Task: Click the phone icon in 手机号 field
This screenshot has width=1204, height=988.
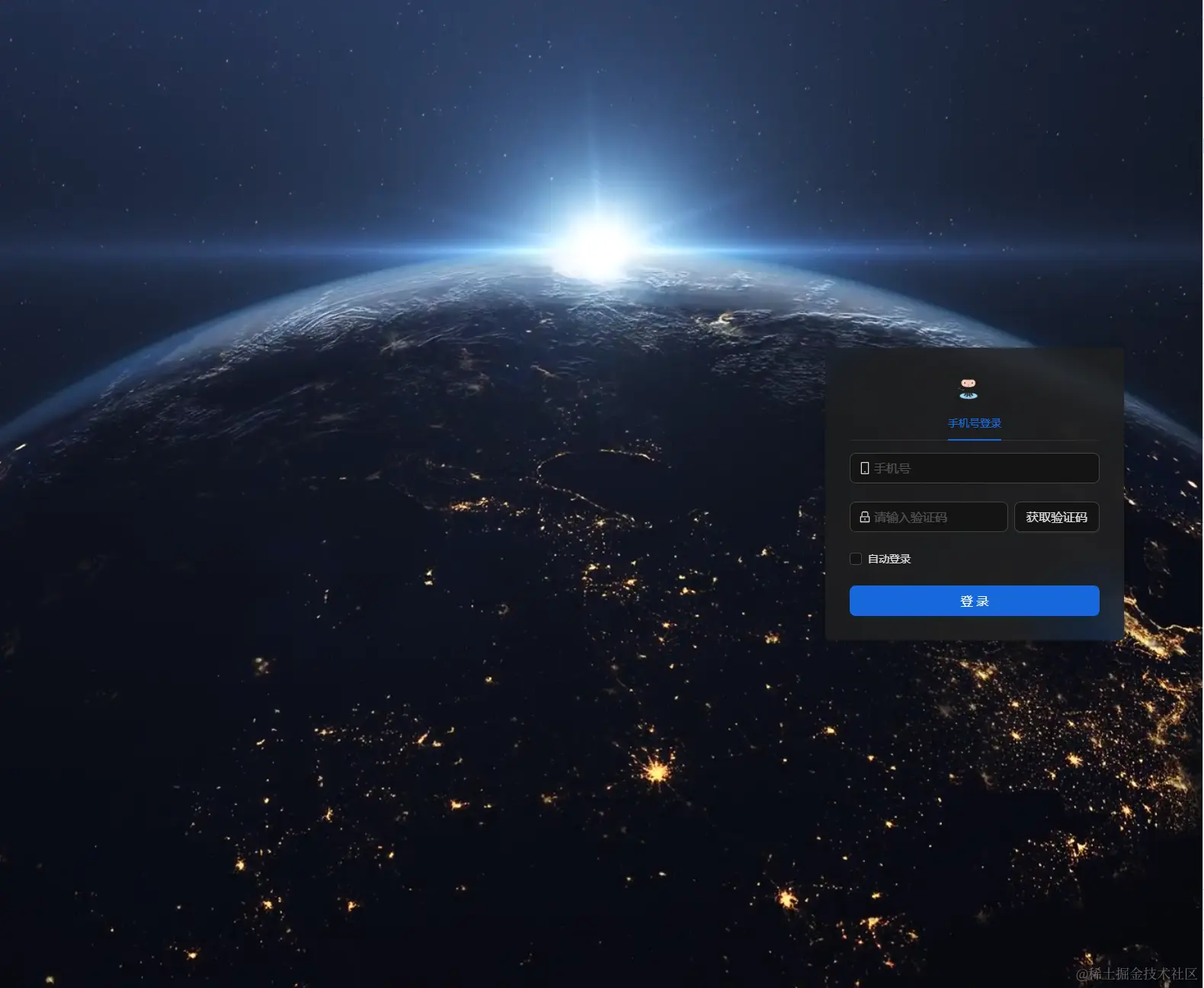Action: [864, 468]
